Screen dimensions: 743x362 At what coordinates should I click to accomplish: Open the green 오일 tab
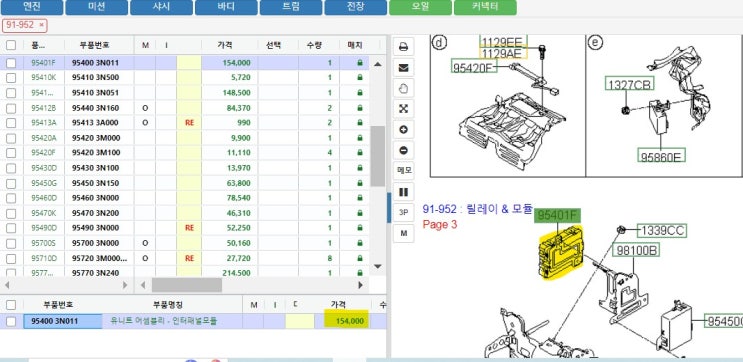pyautogui.click(x=420, y=7)
